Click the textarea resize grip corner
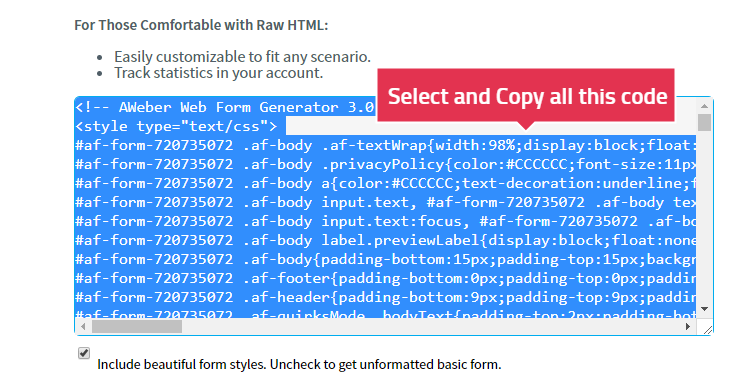 tap(708, 329)
